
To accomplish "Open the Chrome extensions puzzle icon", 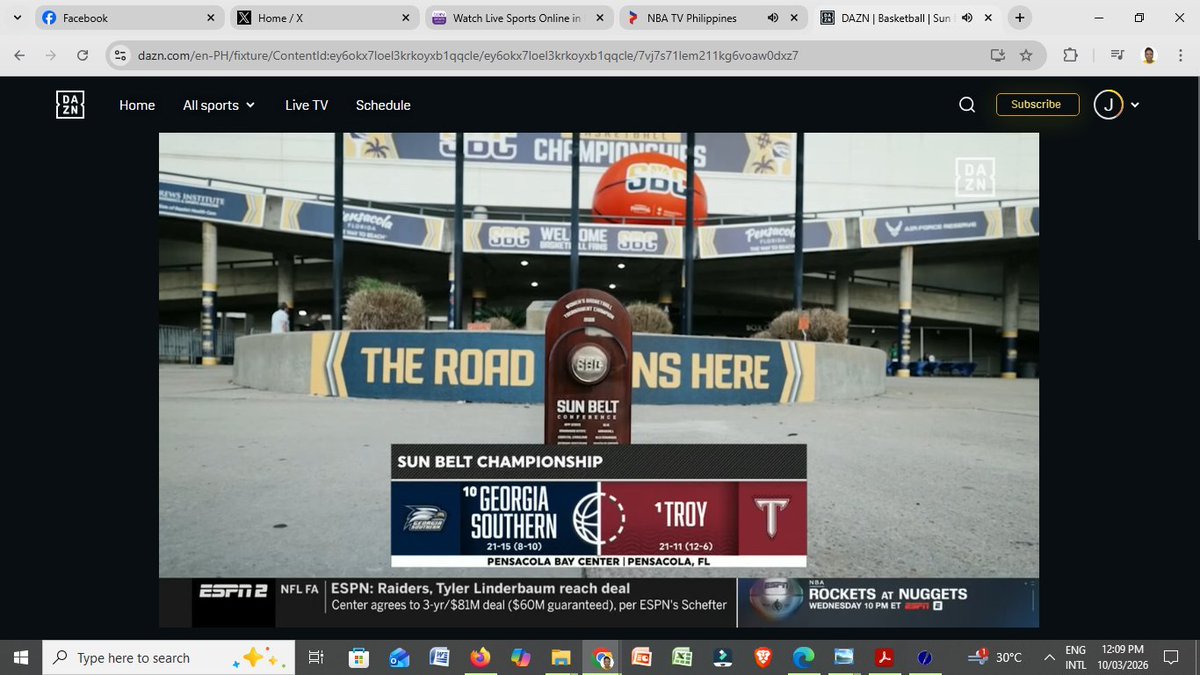I will 1069,55.
